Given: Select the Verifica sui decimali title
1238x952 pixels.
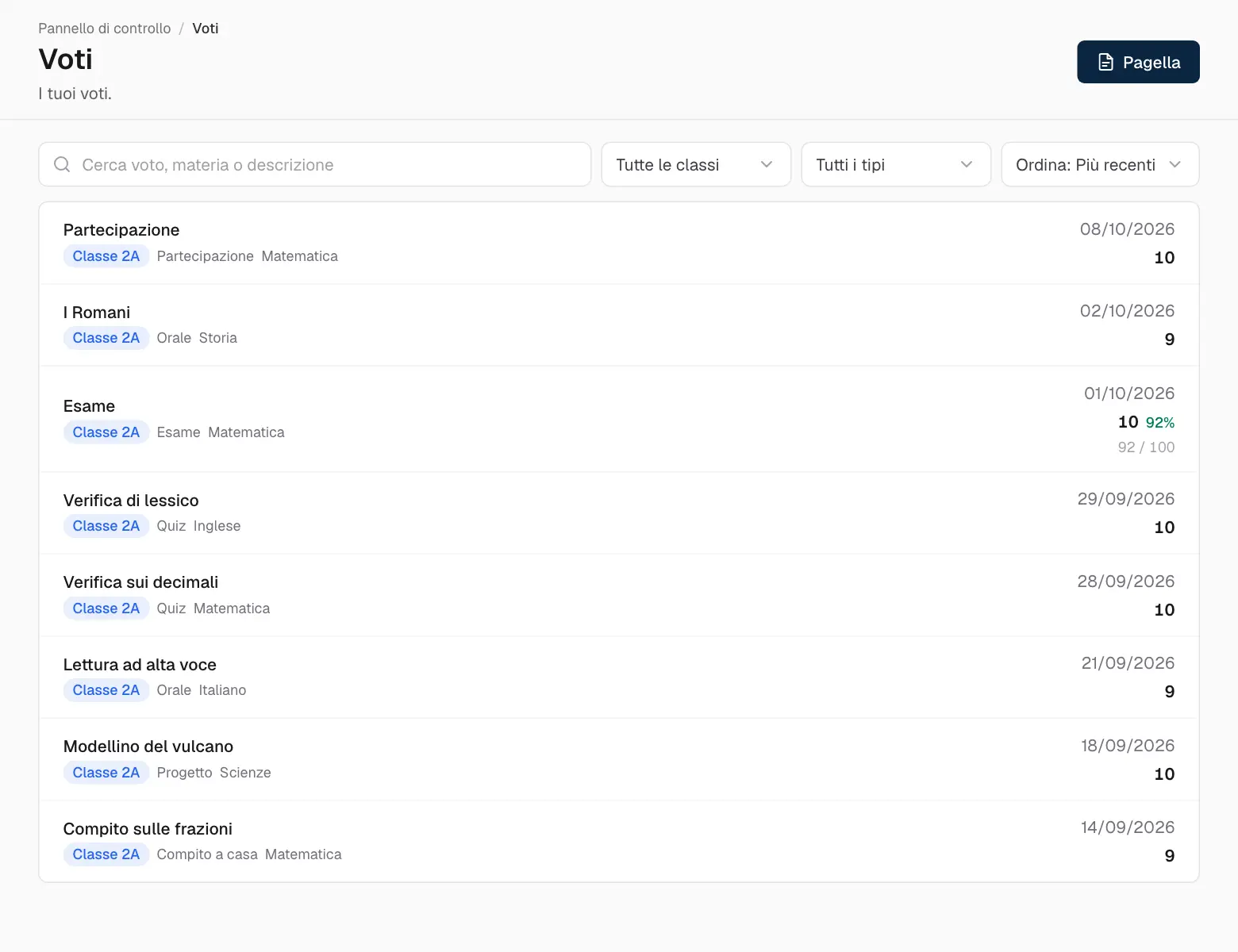Looking at the screenshot, I should click(x=140, y=582).
